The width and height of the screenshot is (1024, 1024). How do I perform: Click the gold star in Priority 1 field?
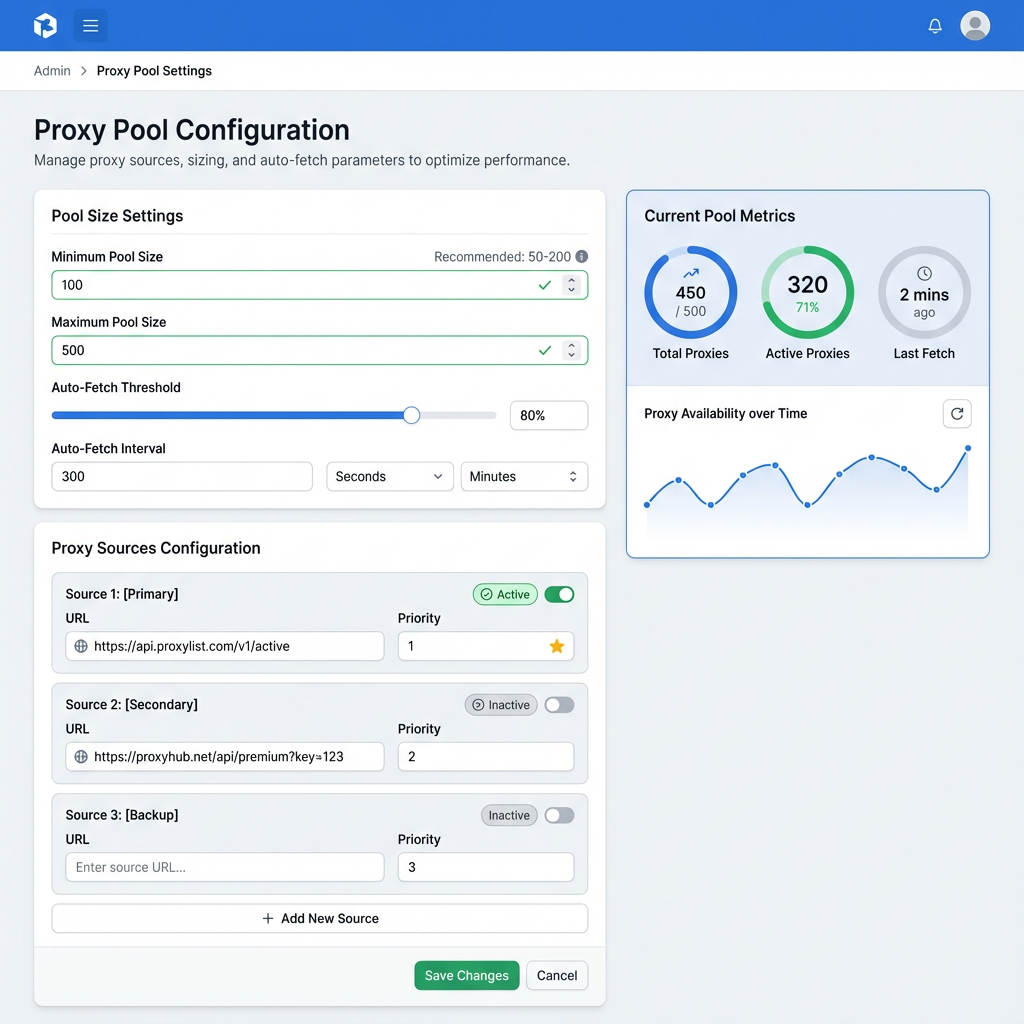click(557, 646)
